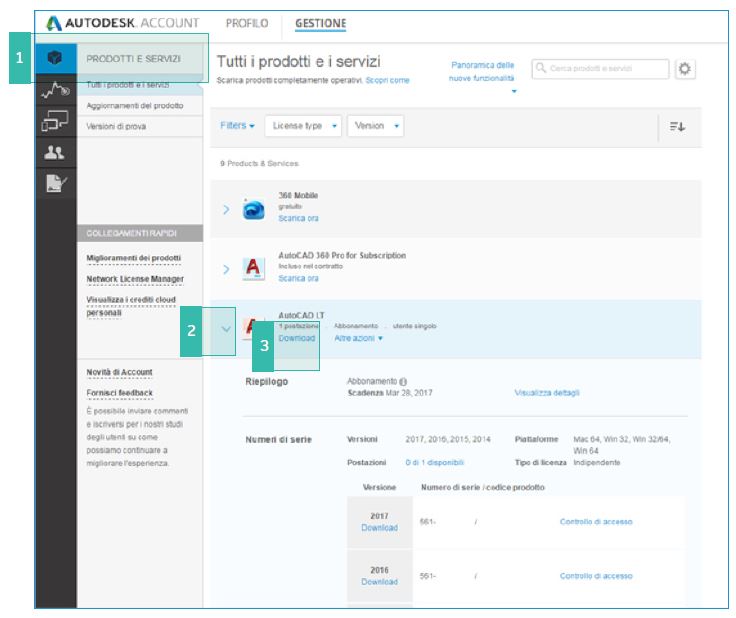Open the Altre azioni dropdown
Screen dimensions: 736x618
tap(358, 338)
